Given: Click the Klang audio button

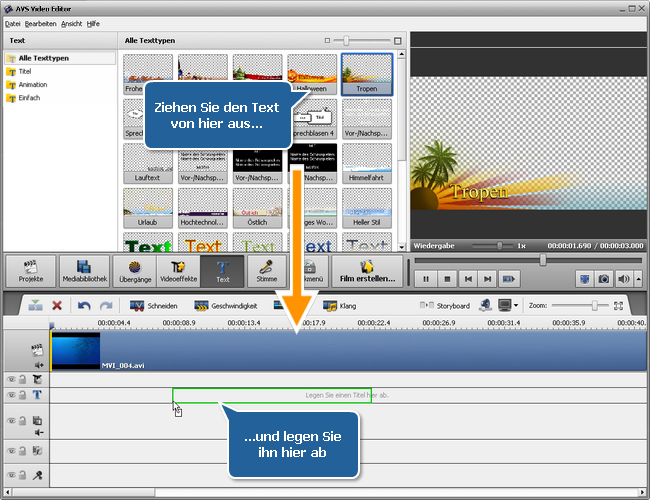Looking at the screenshot, I should (340, 306).
